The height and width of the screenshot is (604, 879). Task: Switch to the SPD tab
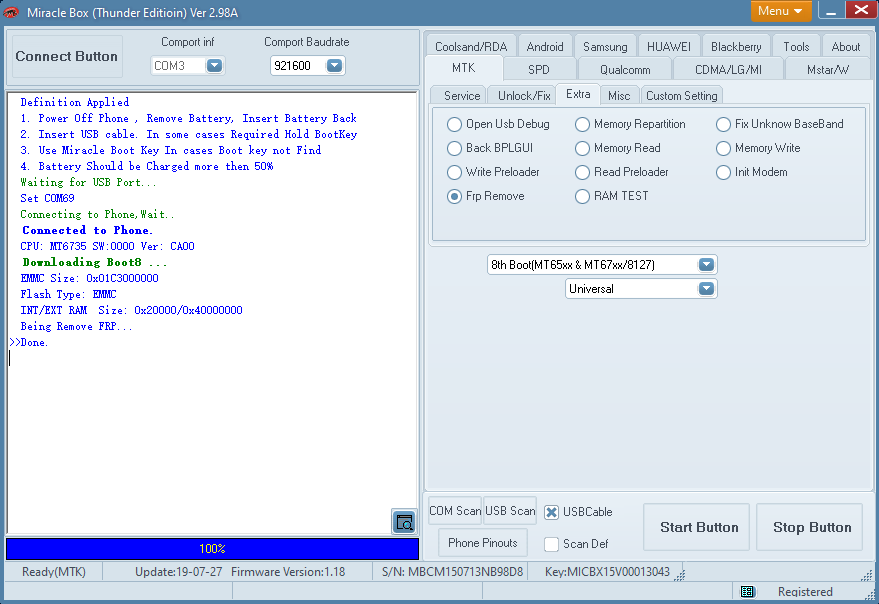539,70
